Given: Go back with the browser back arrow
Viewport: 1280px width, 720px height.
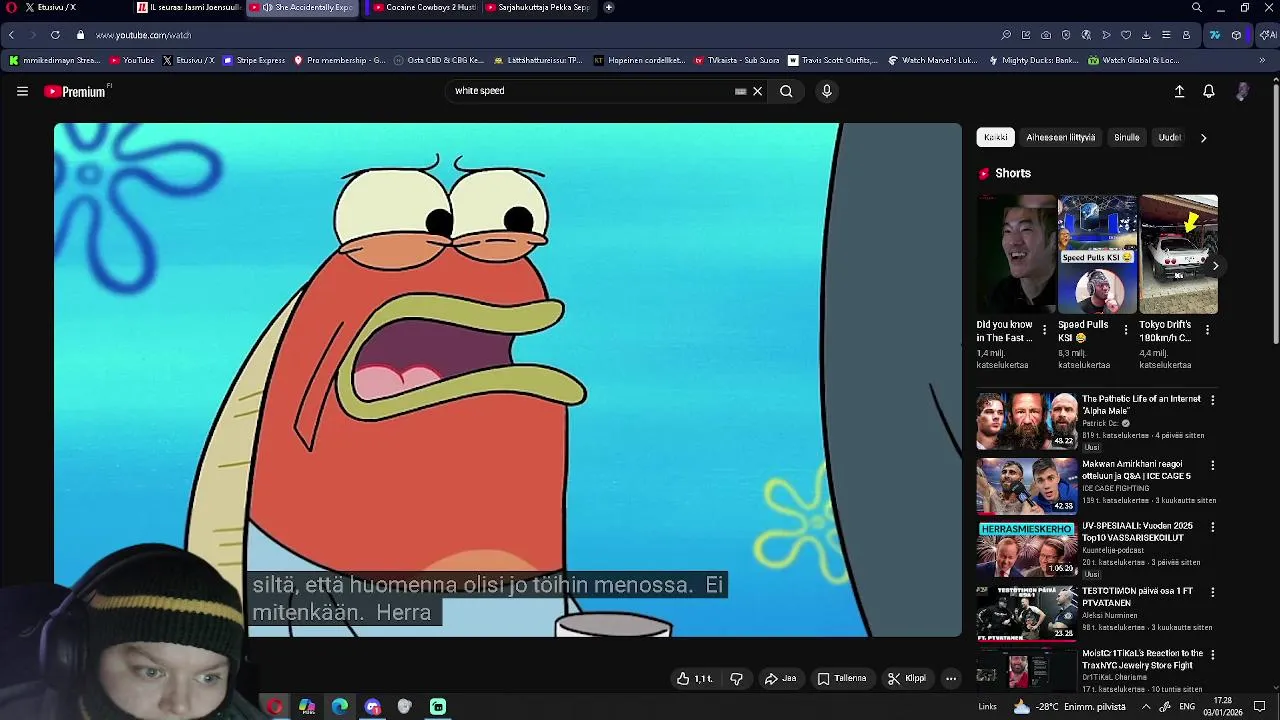Looking at the screenshot, I should (11, 35).
